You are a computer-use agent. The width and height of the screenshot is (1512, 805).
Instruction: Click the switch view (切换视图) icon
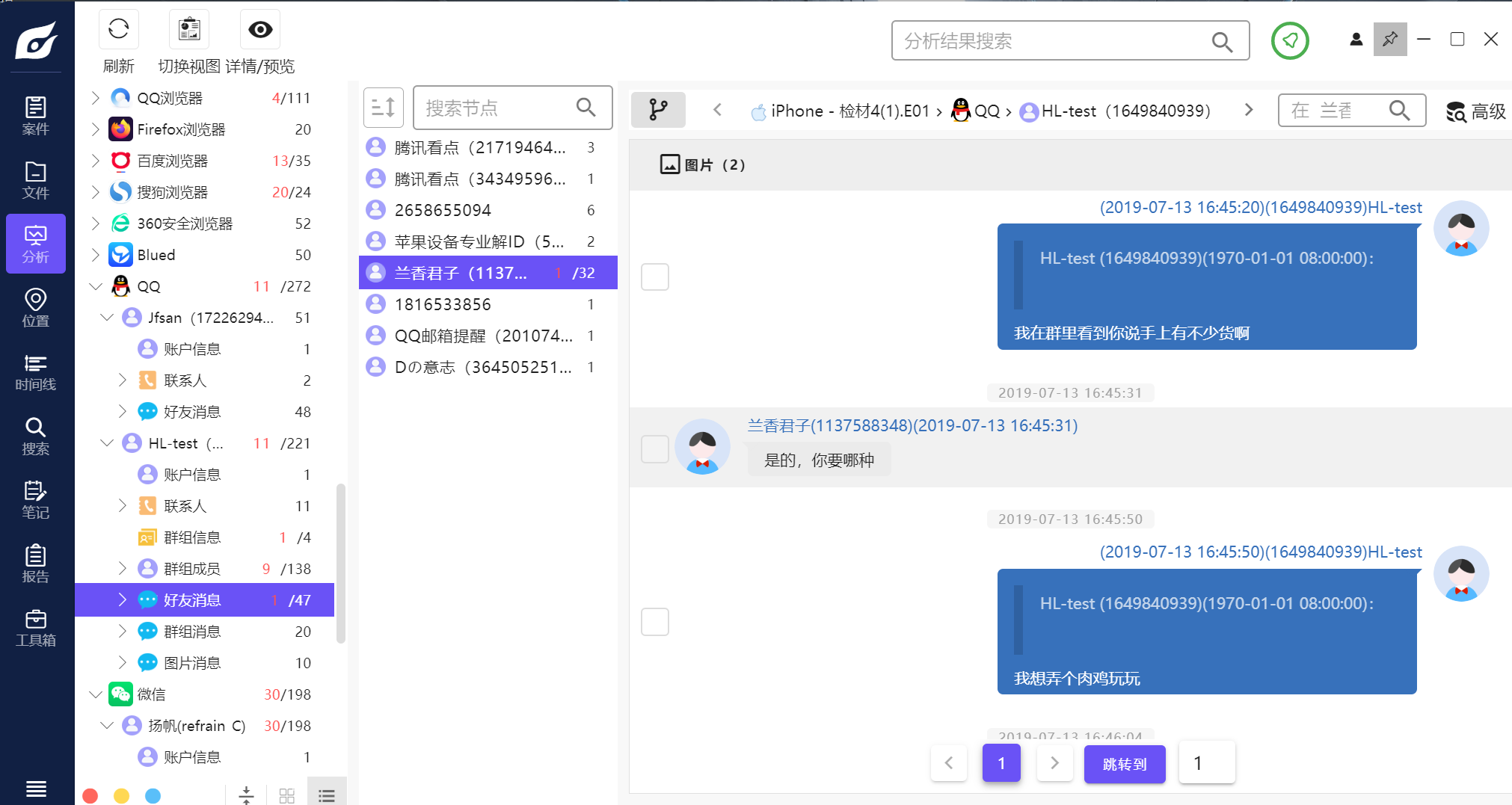point(189,30)
